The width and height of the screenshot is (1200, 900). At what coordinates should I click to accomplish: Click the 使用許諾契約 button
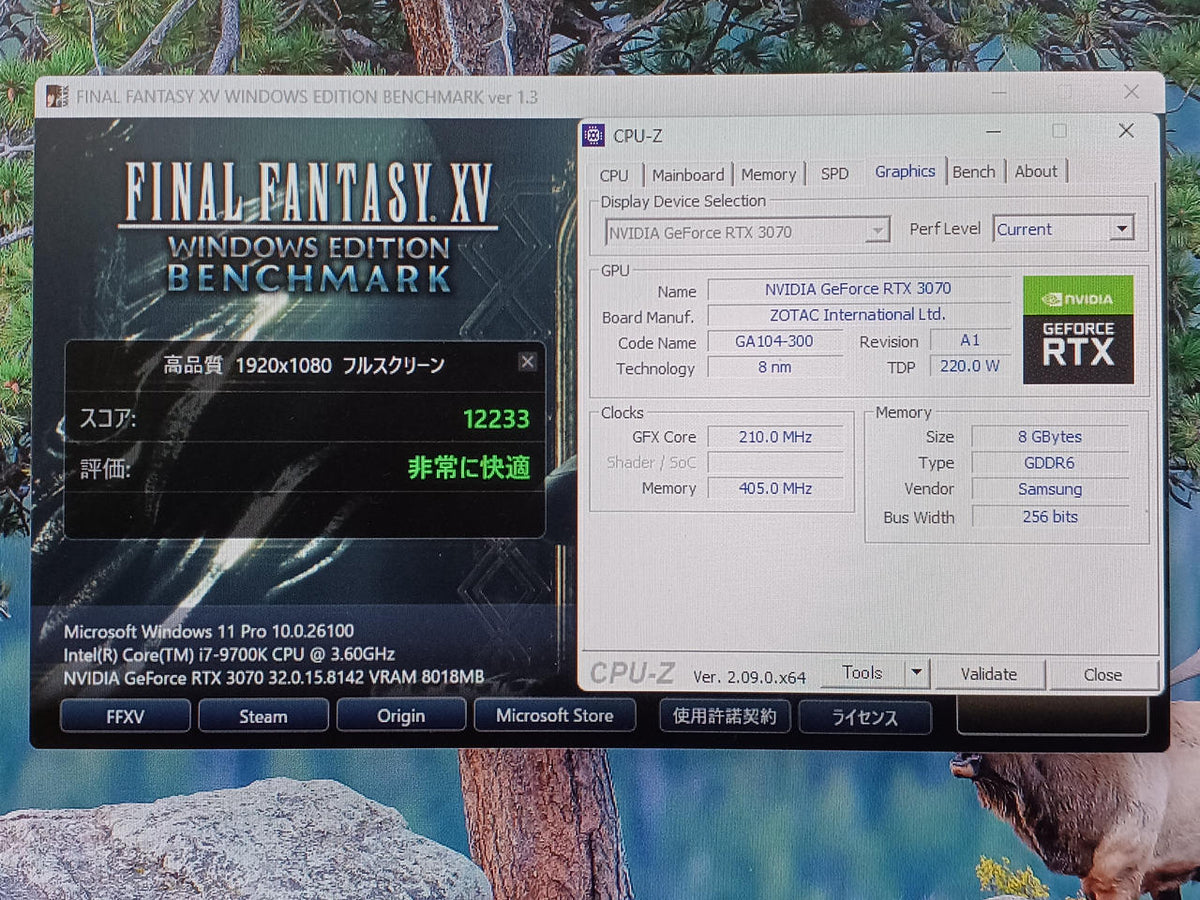(725, 715)
